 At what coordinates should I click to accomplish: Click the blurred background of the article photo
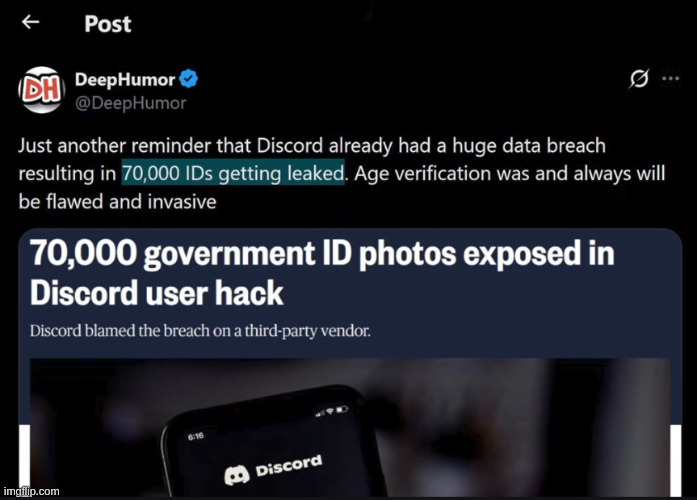pos(560,420)
